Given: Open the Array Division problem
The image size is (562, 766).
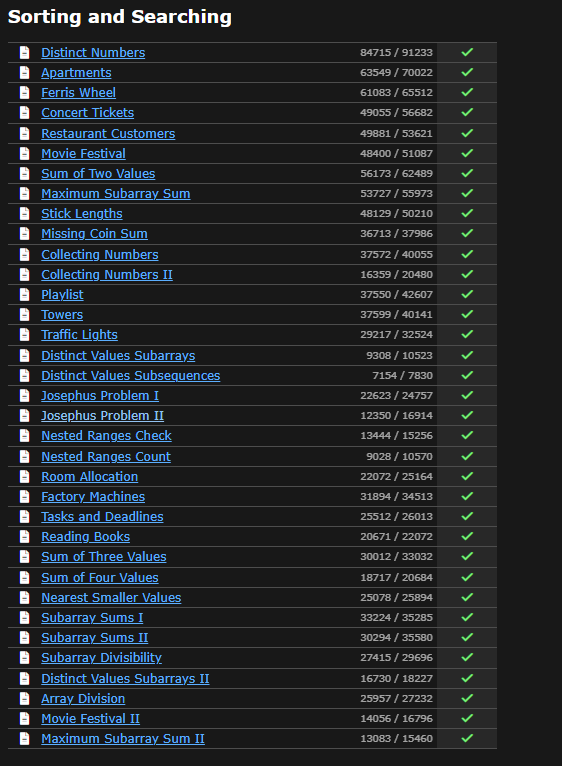Looking at the screenshot, I should tap(83, 700).
